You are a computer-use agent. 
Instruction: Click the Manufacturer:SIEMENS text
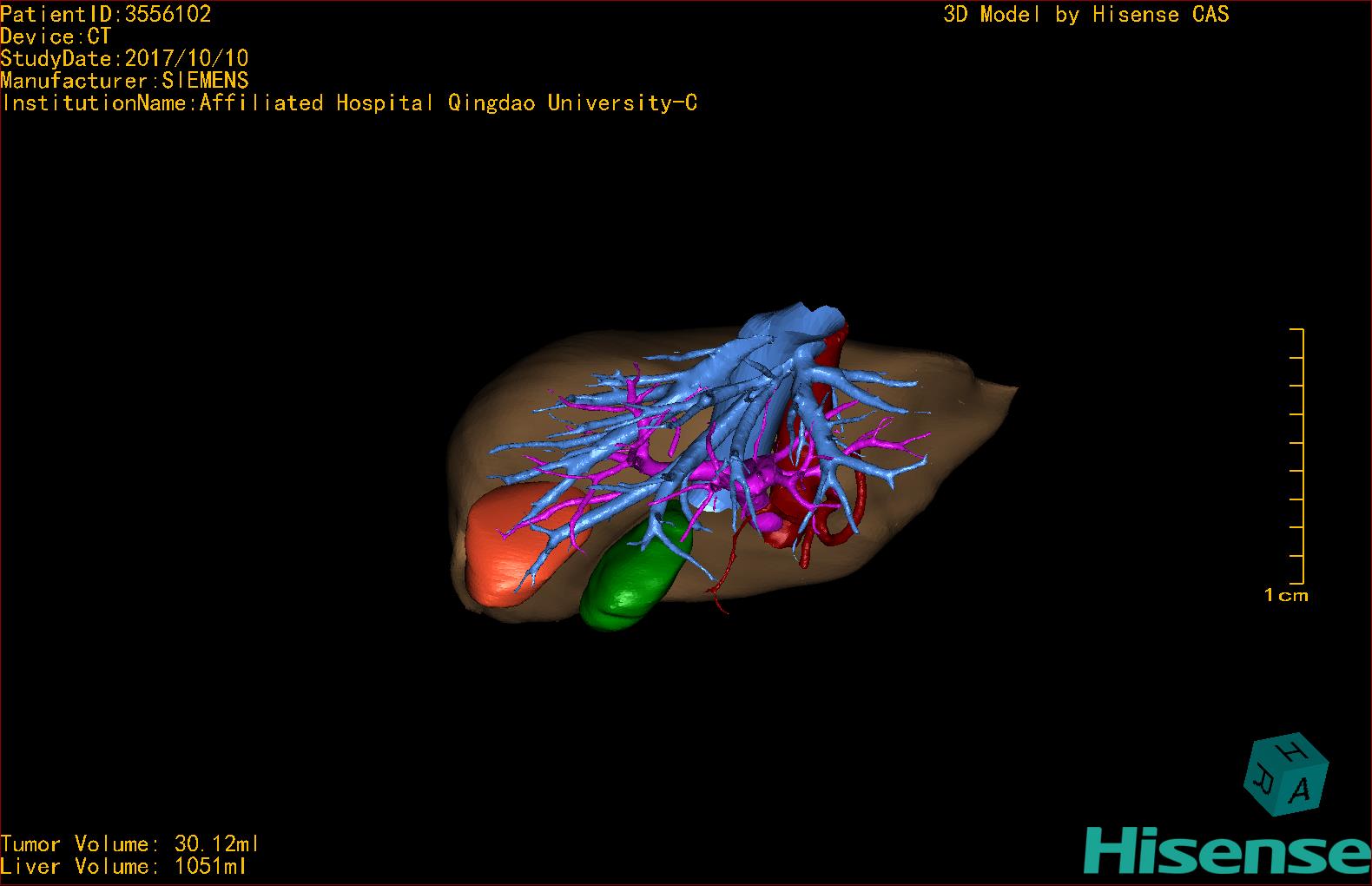coord(124,81)
